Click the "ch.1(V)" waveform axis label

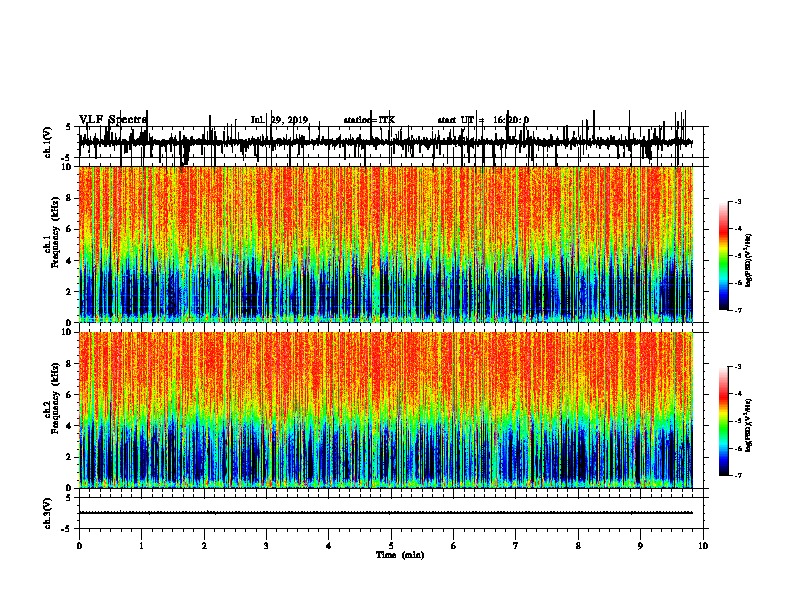click(x=47, y=142)
